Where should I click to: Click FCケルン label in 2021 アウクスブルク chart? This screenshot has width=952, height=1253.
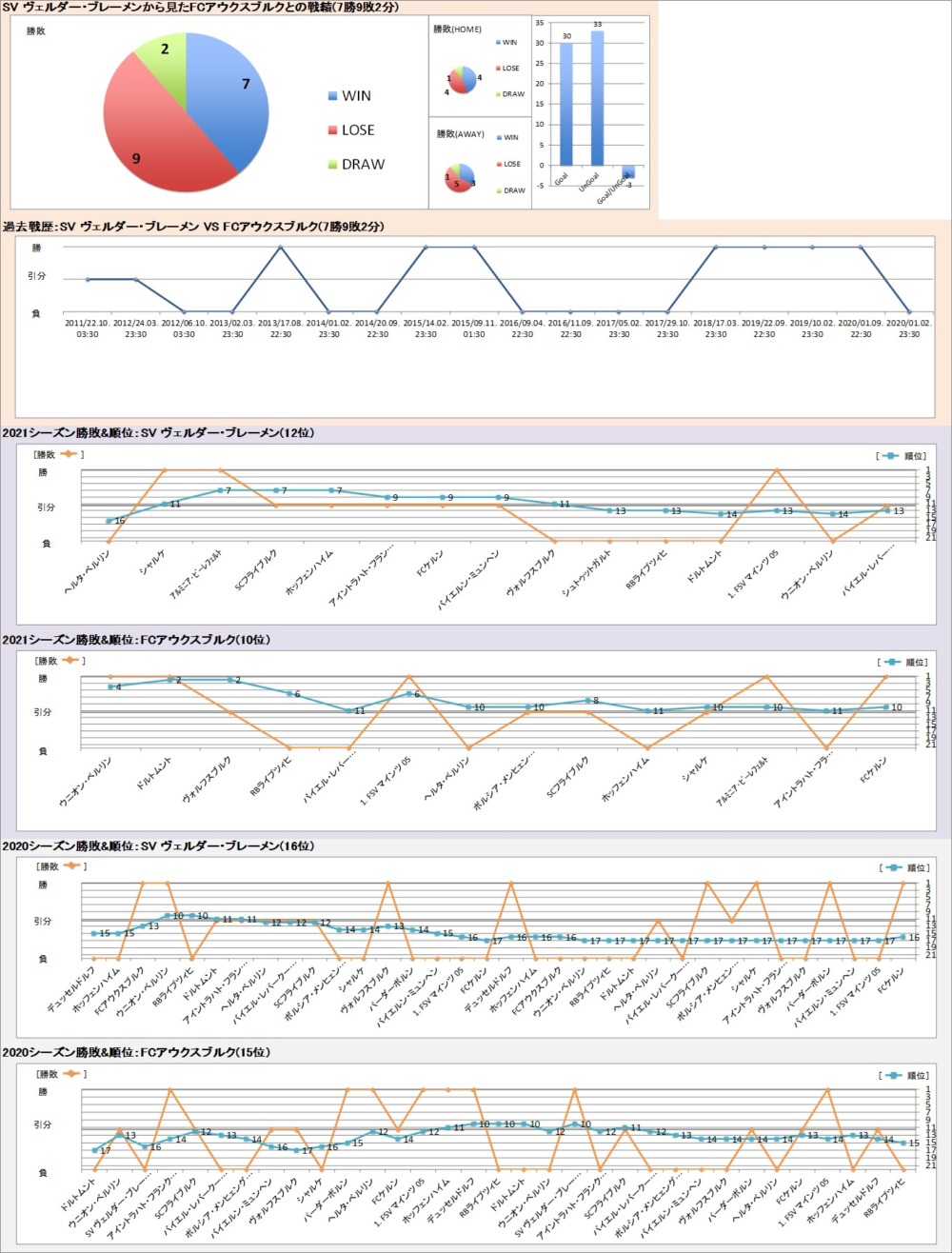[875, 769]
